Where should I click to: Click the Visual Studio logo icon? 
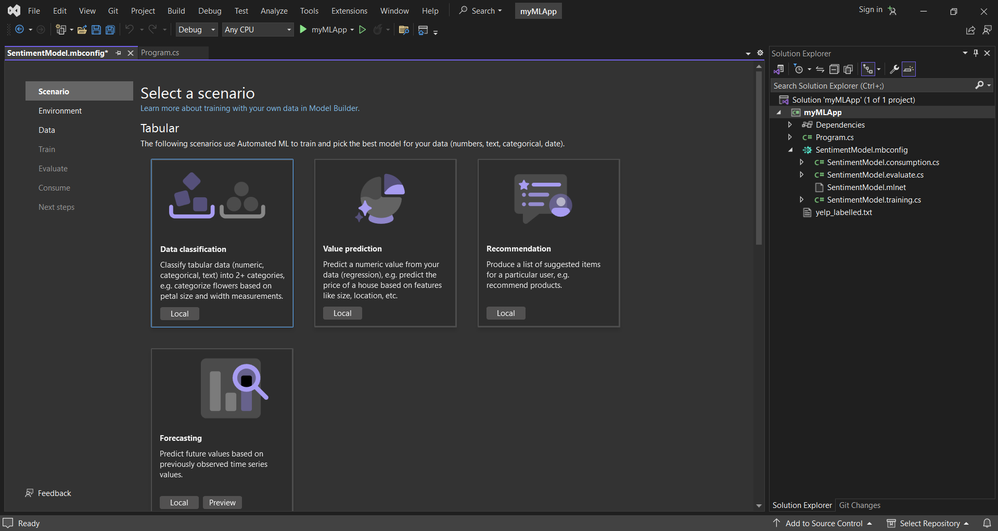coord(13,11)
